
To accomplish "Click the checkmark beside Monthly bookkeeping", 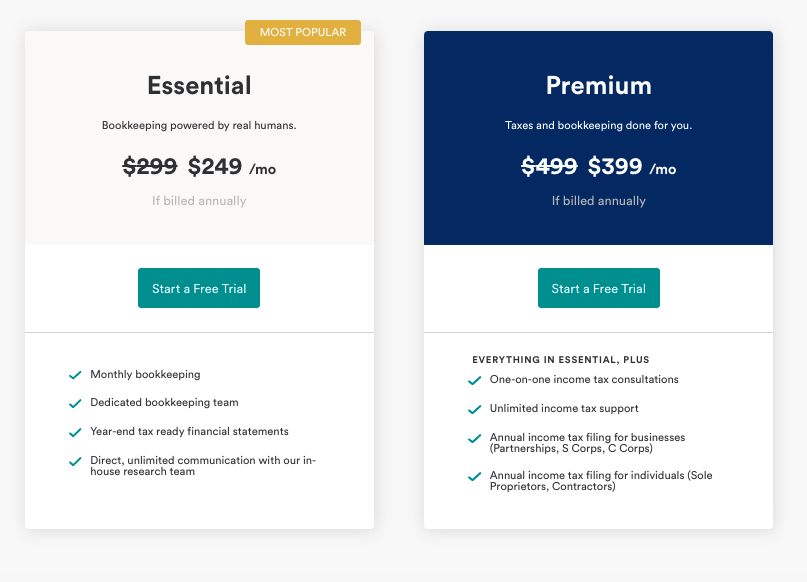I will click(x=75, y=375).
